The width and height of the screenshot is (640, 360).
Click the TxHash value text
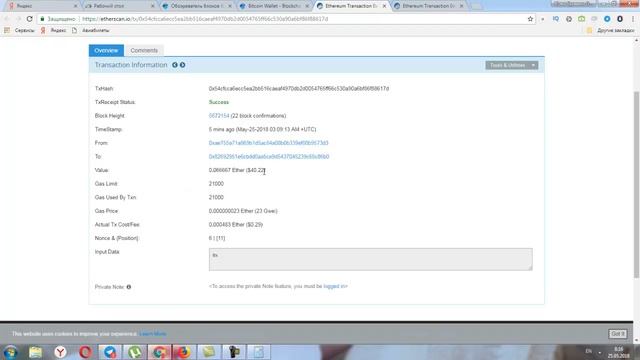click(x=299, y=89)
